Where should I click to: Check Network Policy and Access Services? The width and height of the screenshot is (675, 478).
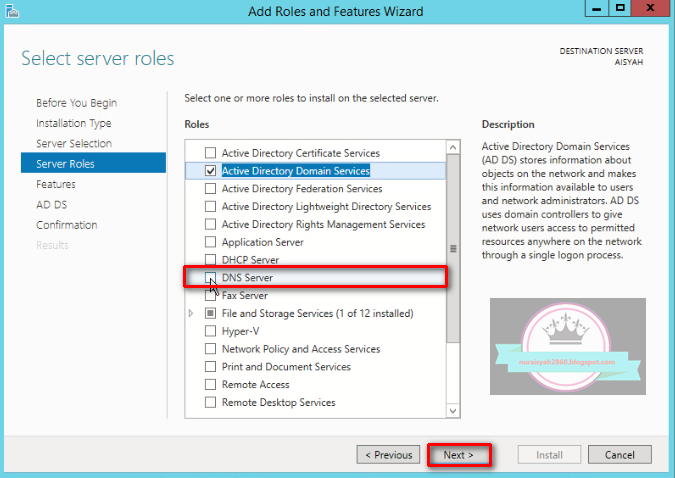(210, 349)
